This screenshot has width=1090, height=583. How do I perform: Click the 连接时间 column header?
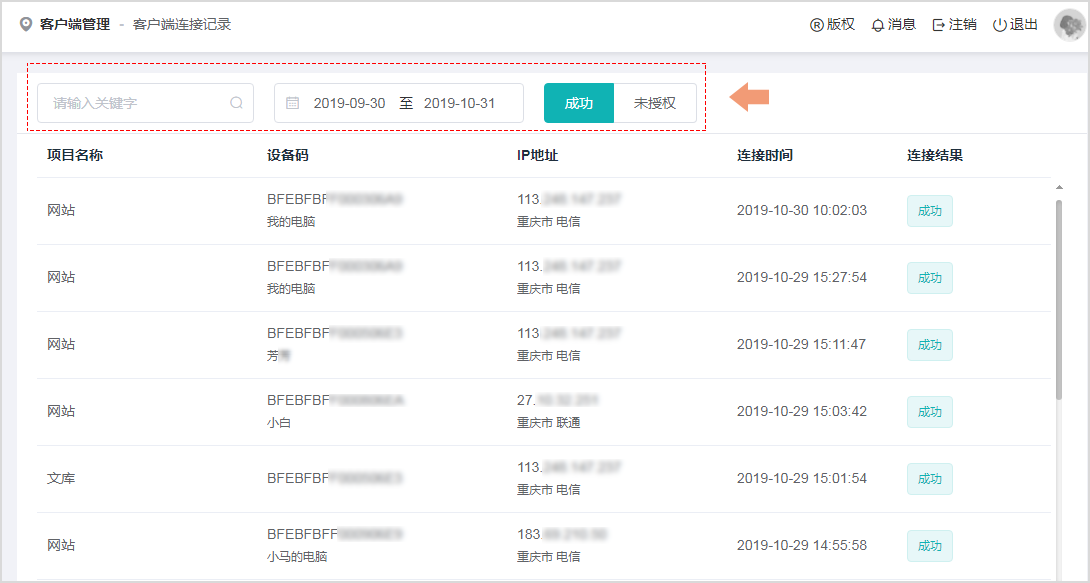click(765, 155)
